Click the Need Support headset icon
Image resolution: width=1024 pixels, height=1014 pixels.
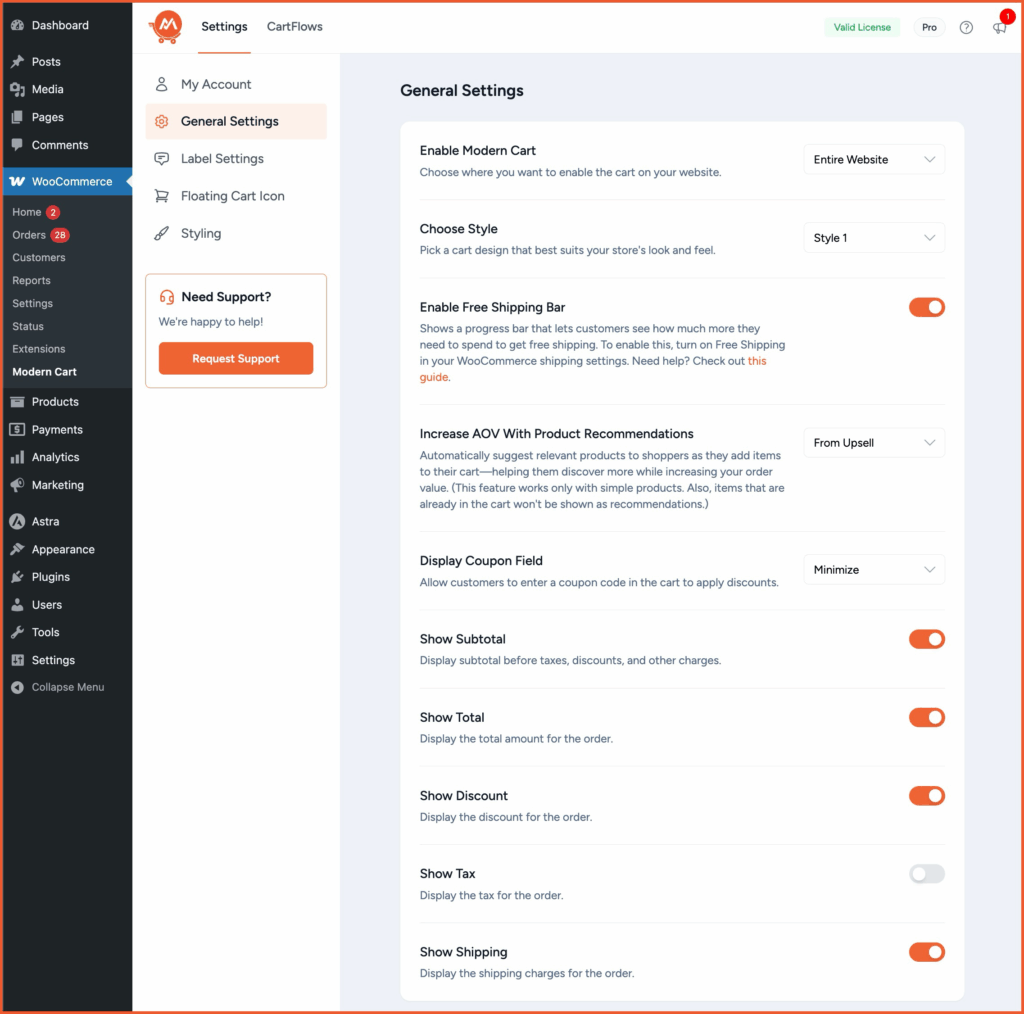pyautogui.click(x=167, y=297)
